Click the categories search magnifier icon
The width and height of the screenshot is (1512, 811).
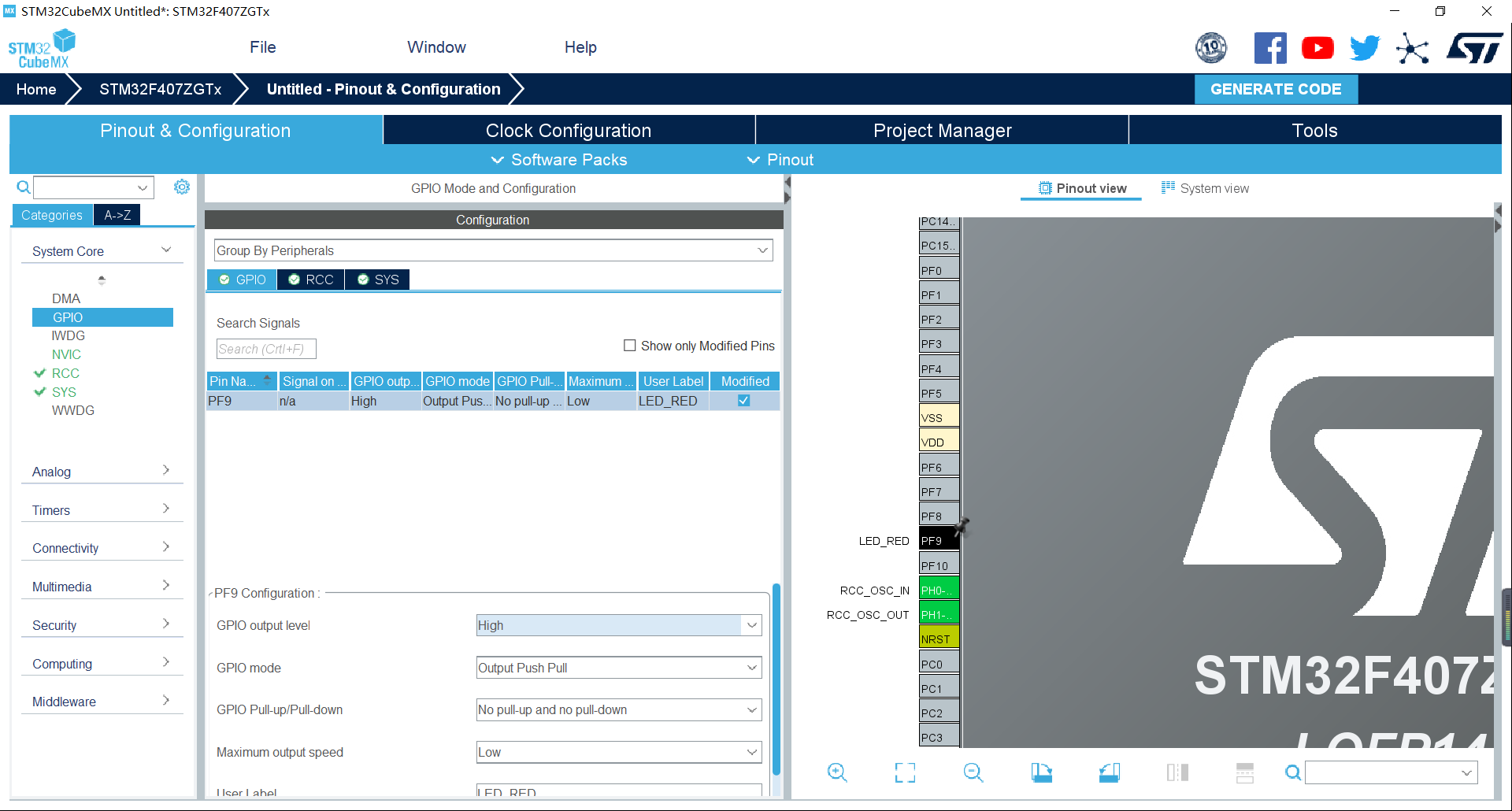pos(24,187)
